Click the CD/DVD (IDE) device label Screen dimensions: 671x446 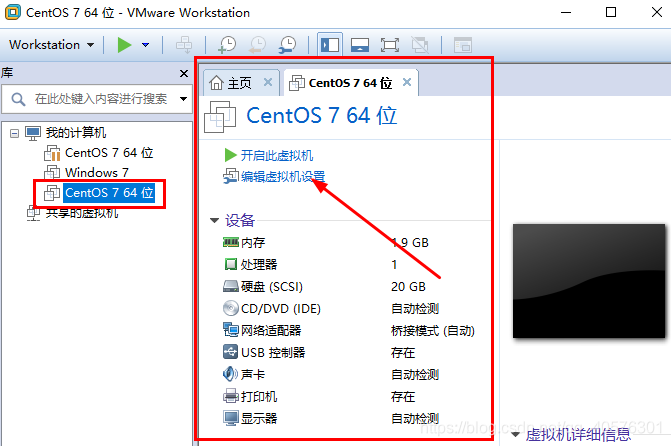click(x=281, y=309)
